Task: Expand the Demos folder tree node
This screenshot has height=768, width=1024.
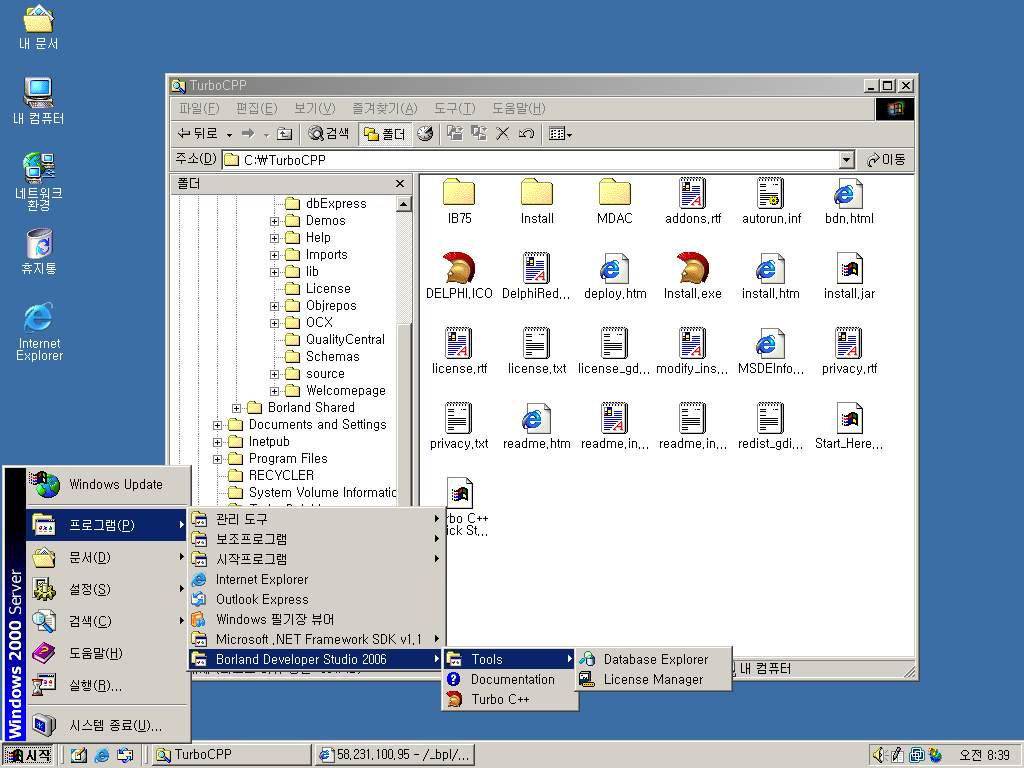Action: pyautogui.click(x=275, y=221)
